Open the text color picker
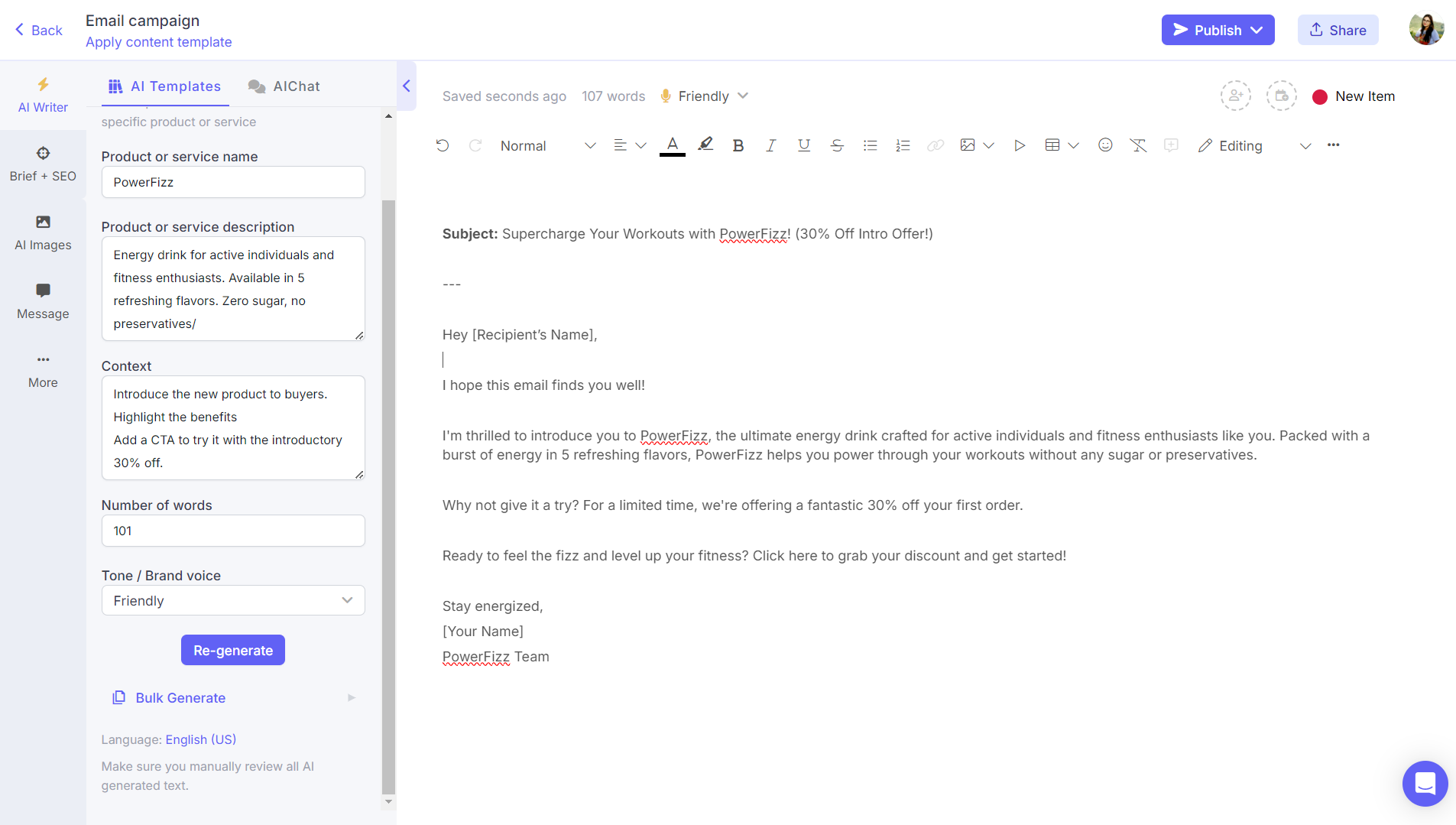Image resolution: width=1456 pixels, height=825 pixels. click(672, 145)
